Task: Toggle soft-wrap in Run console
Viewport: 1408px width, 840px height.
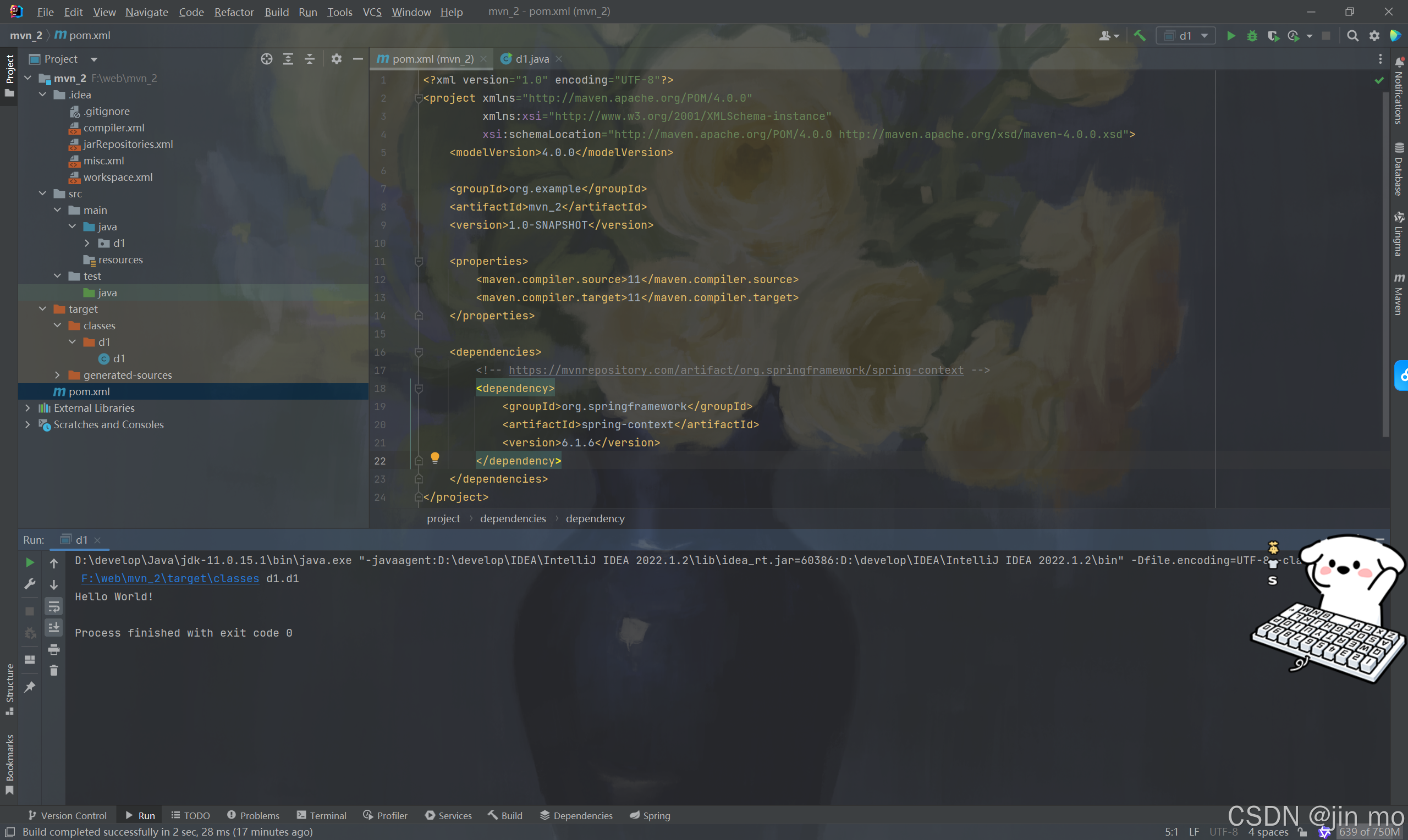Action: [54, 607]
